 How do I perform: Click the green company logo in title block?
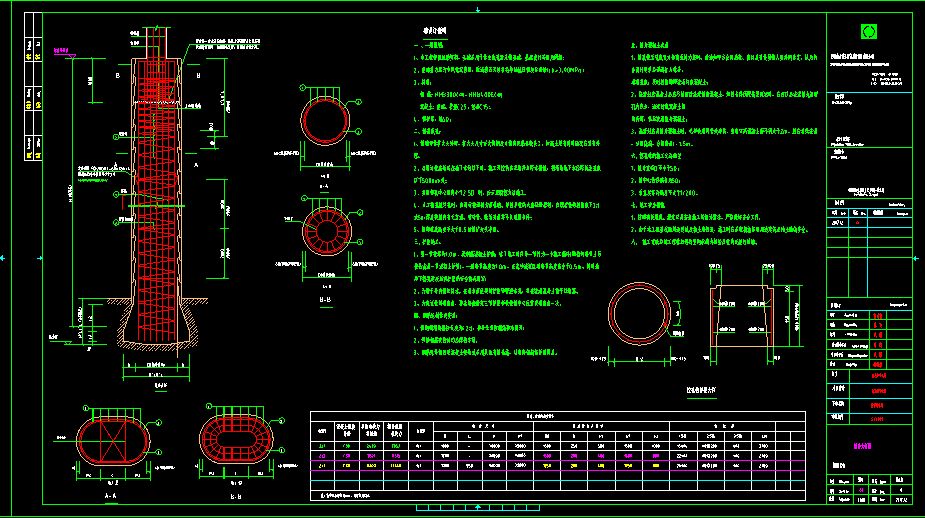pyautogui.click(x=868, y=32)
